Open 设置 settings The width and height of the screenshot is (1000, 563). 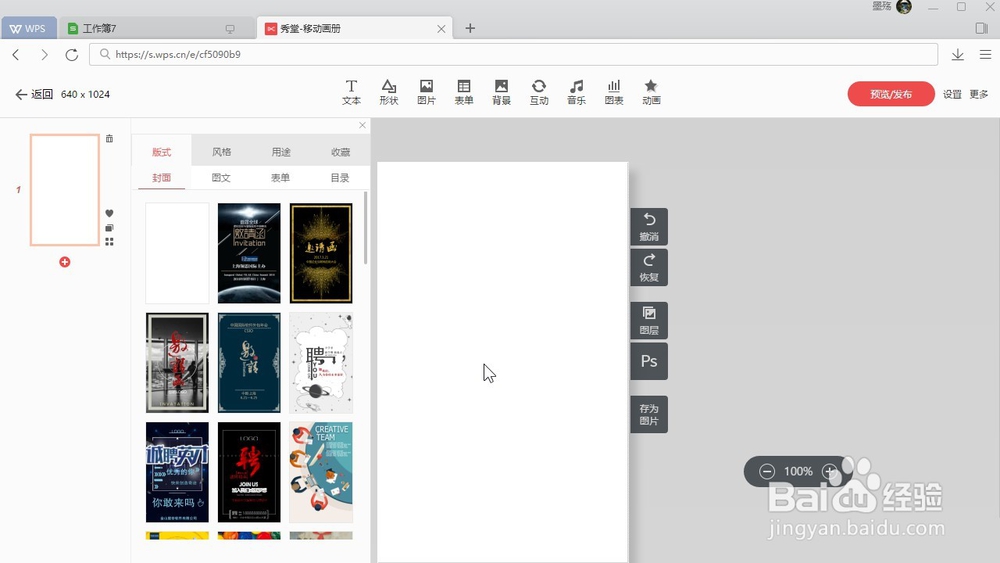(x=952, y=94)
